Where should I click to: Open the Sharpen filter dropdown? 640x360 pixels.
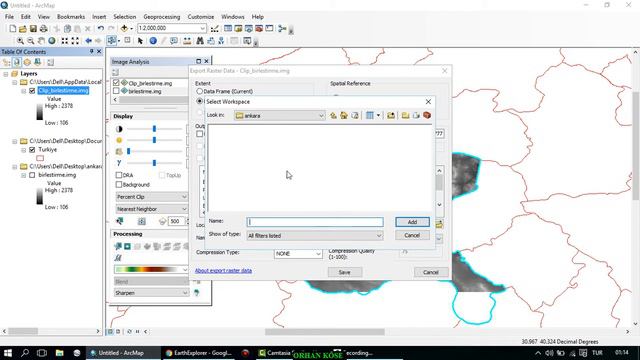point(184,293)
